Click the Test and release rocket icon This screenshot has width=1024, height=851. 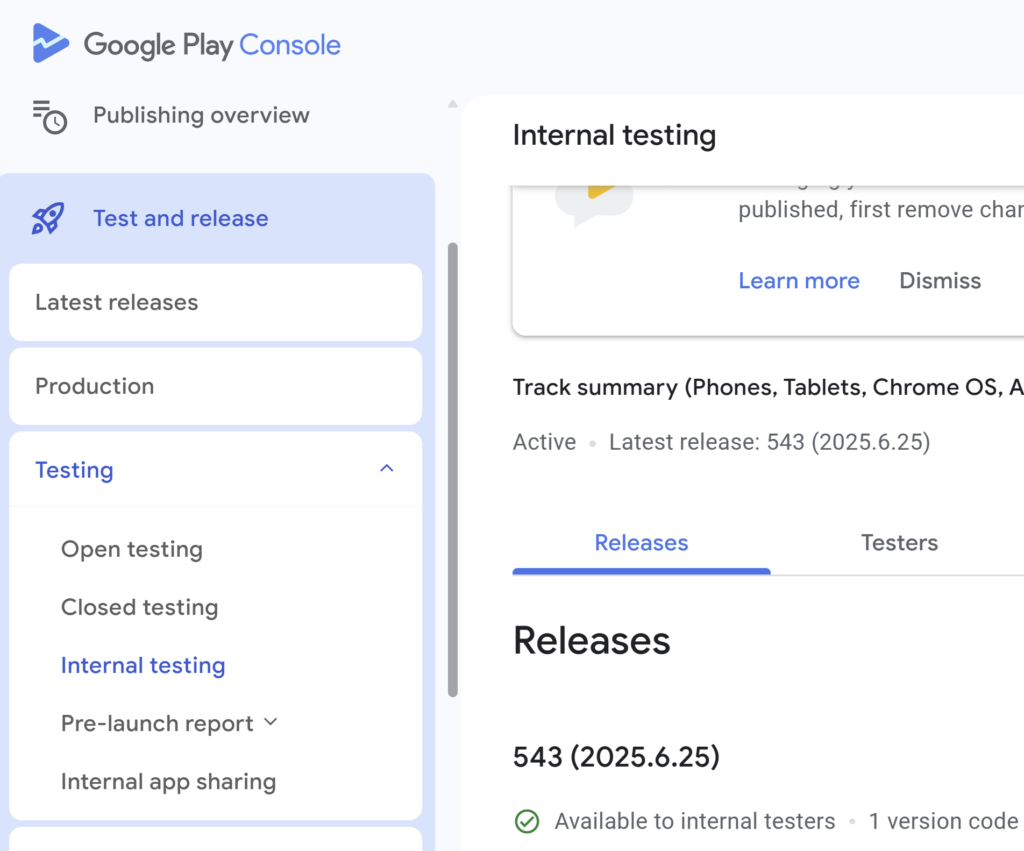coord(48,218)
